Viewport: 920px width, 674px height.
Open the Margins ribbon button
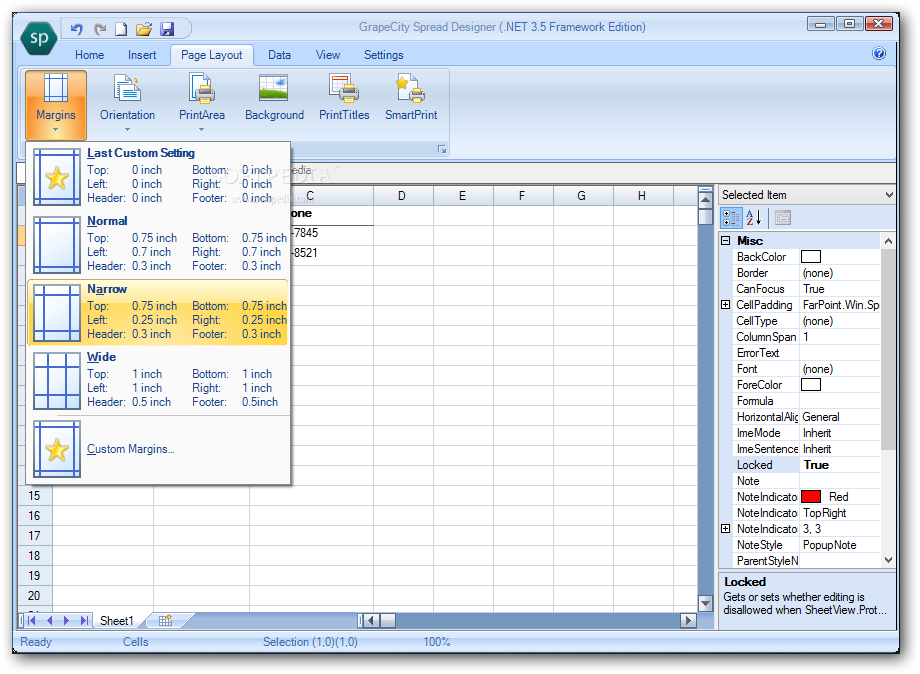click(x=56, y=104)
